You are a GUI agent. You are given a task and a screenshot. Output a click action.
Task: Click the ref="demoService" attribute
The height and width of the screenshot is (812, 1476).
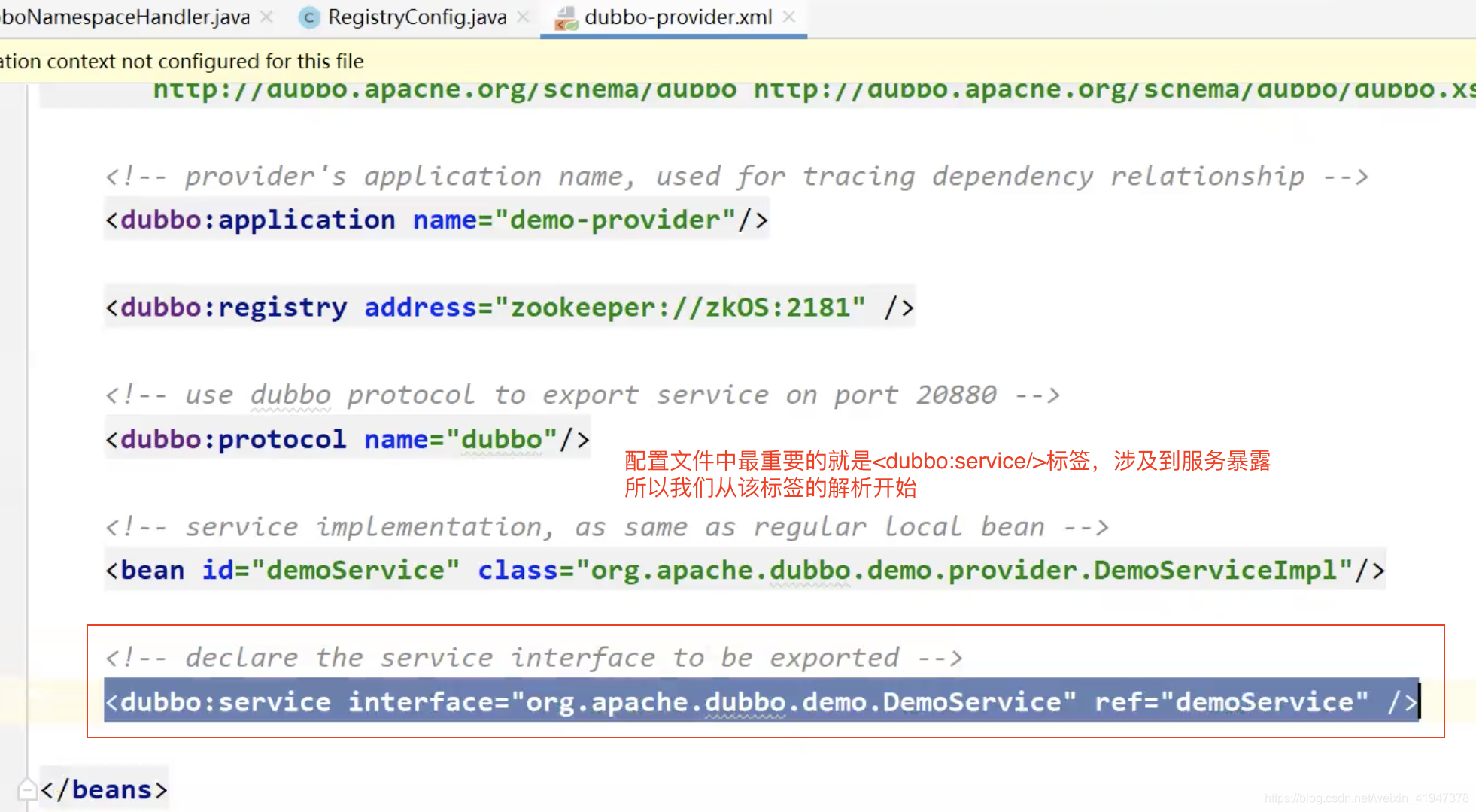[x=1231, y=701]
